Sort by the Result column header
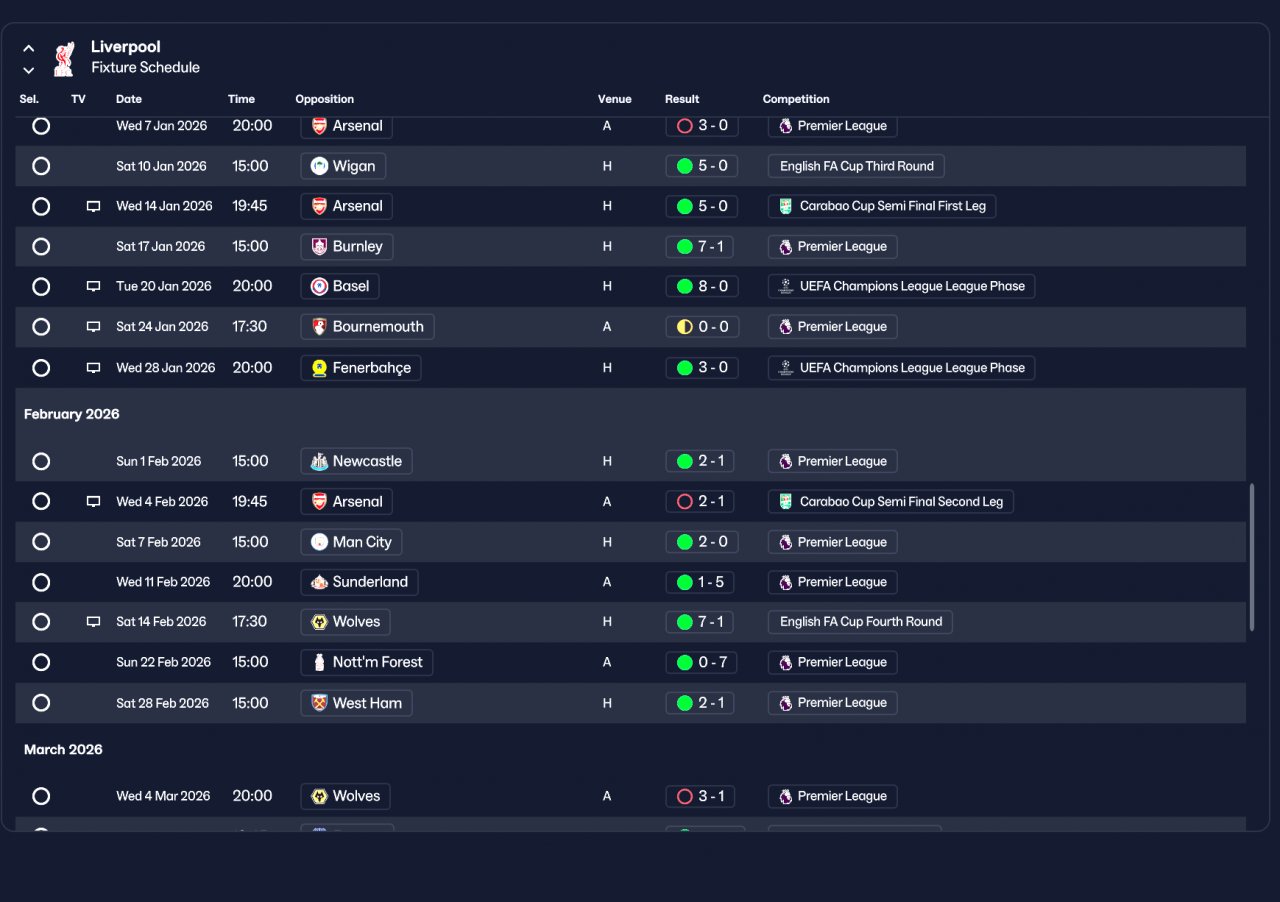This screenshot has width=1280, height=902. tap(682, 99)
